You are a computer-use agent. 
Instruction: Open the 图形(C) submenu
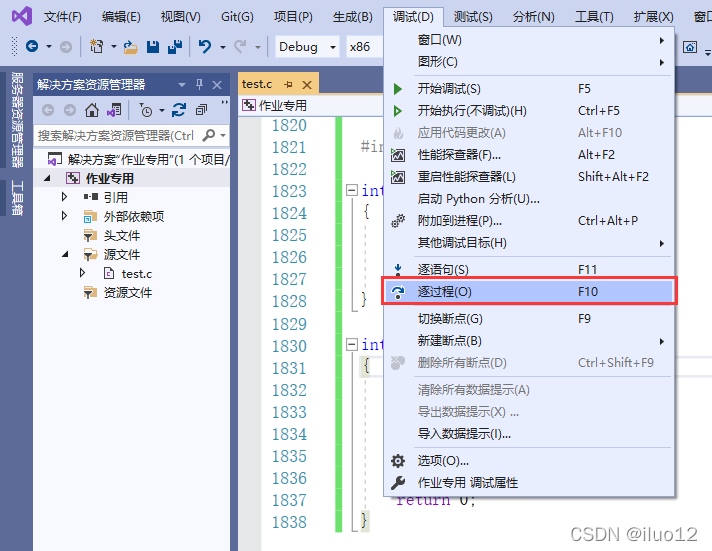529,62
